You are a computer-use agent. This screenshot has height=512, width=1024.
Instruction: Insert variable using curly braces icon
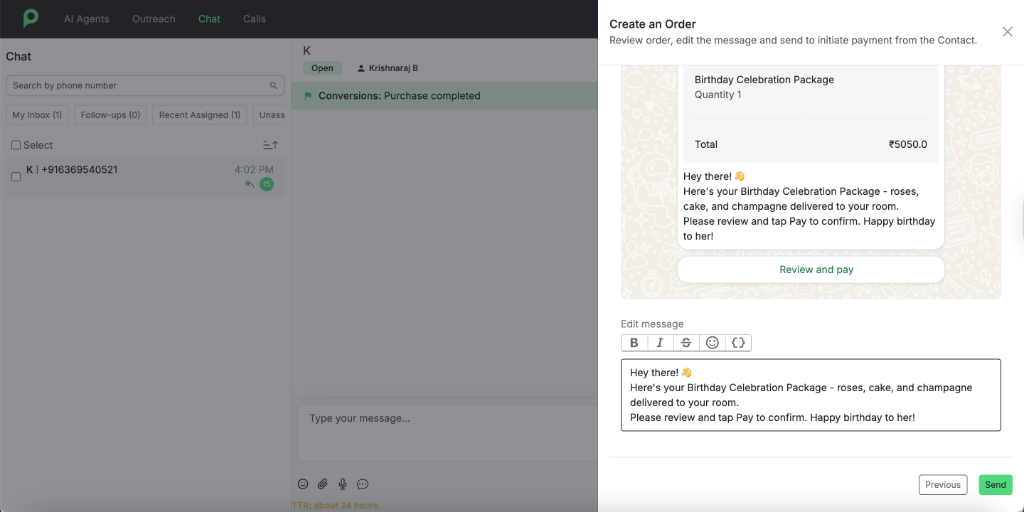(x=738, y=343)
